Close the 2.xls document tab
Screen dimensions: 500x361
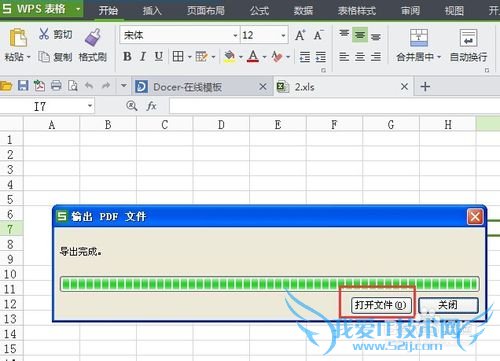pos(404,87)
